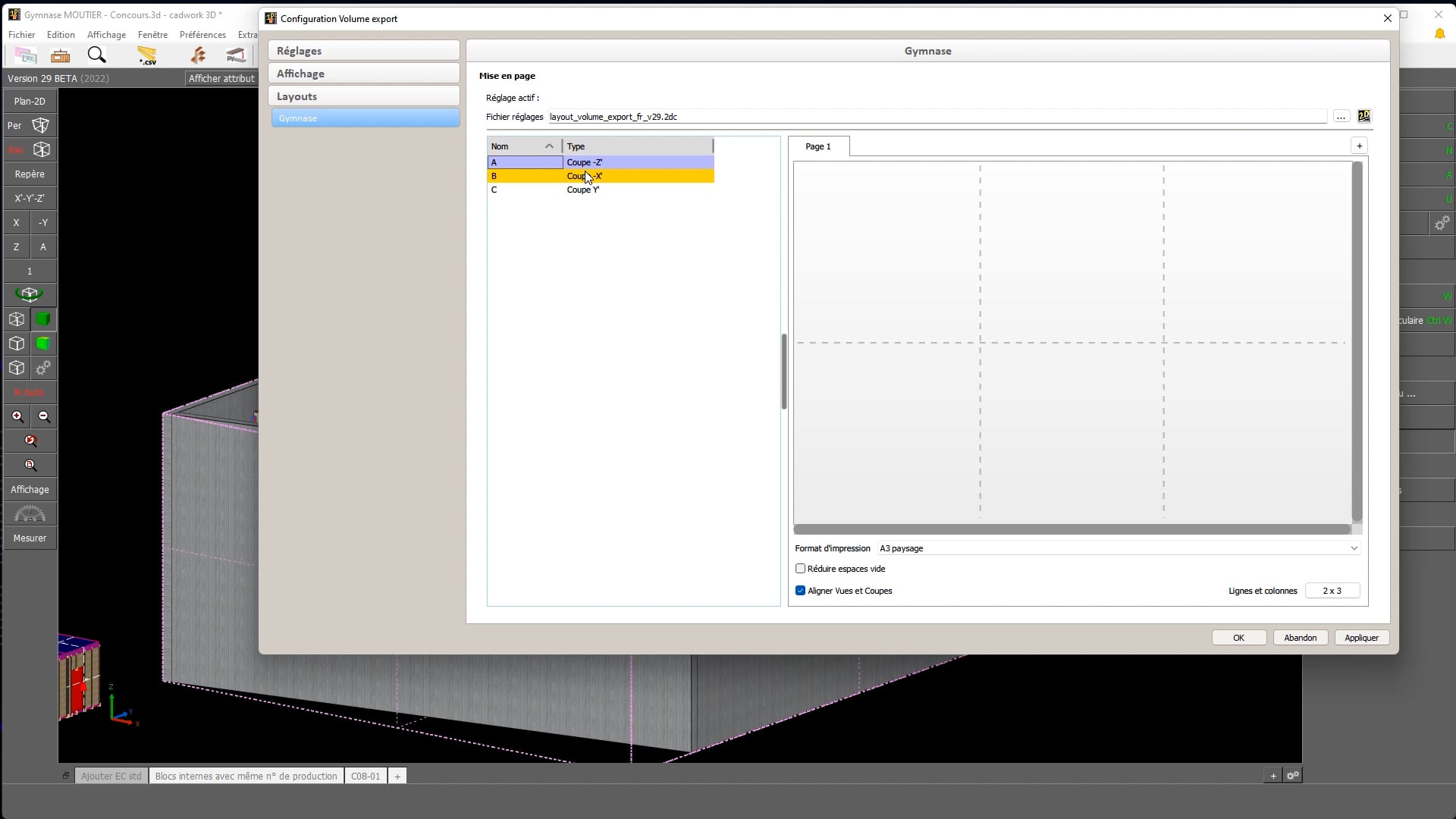Open the Mesurer tool gears icon
1456x819 pixels.
pyautogui.click(x=30, y=514)
